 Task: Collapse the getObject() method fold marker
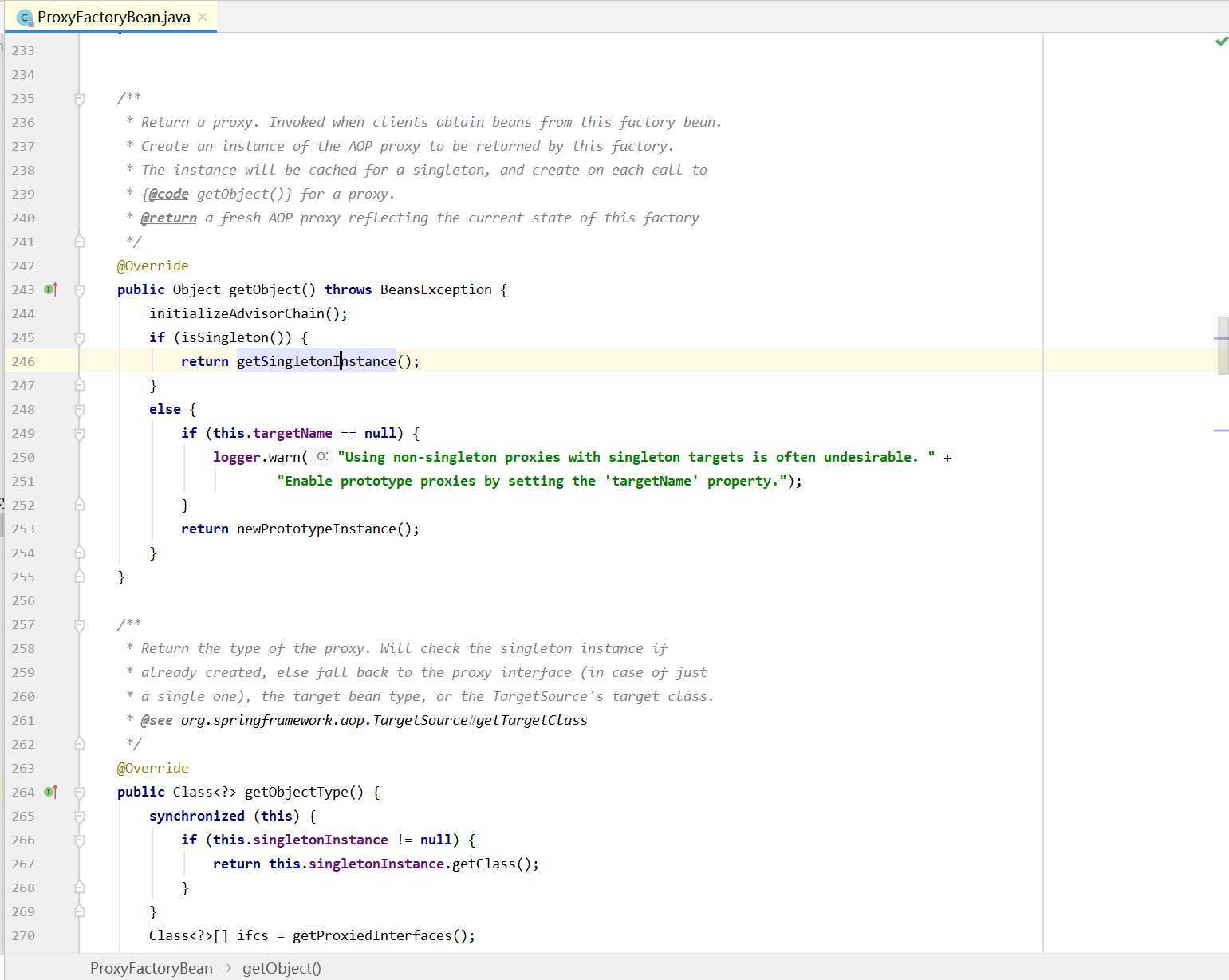pos(80,290)
